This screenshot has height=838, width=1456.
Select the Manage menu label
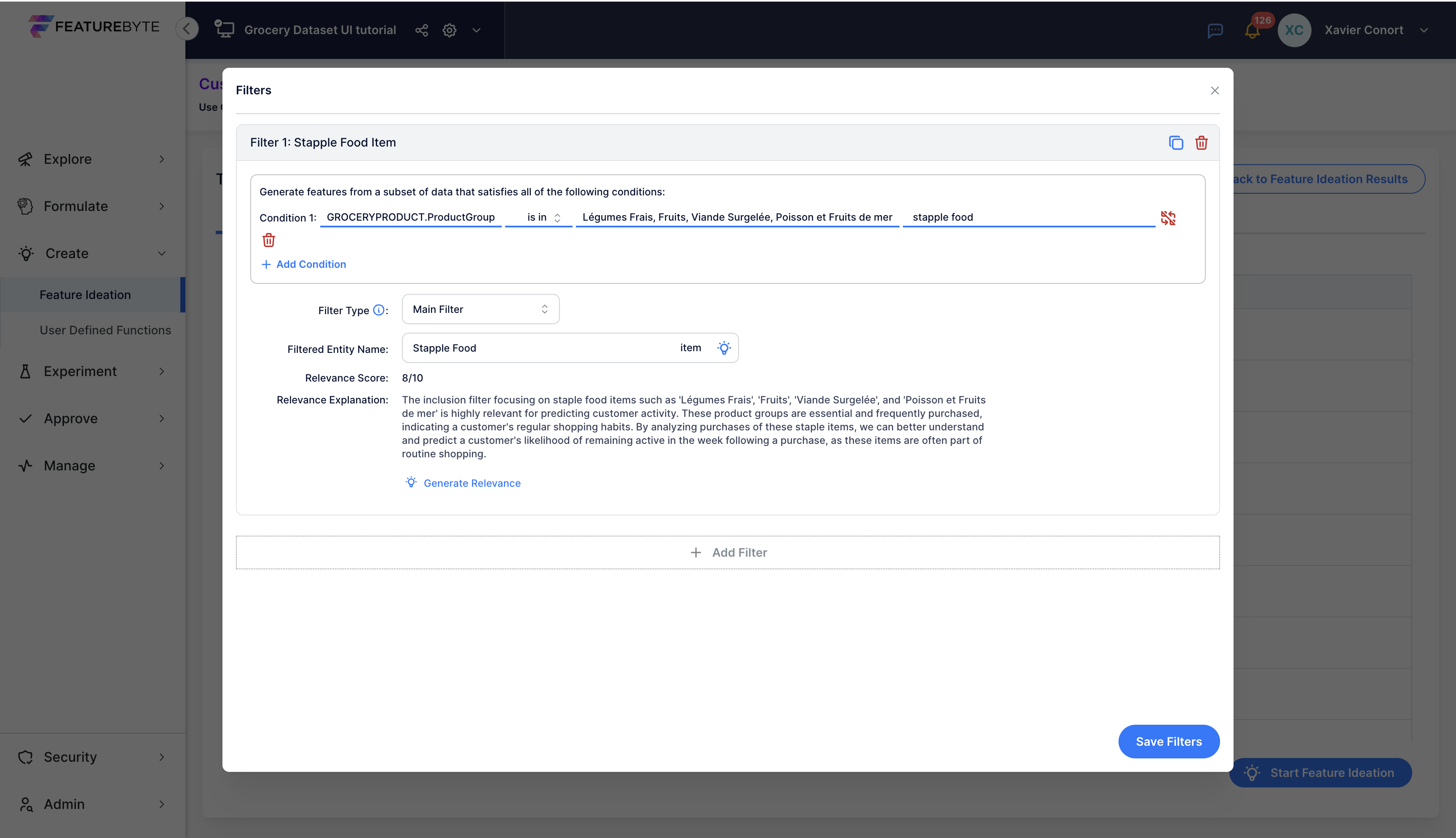pyautogui.click(x=70, y=466)
